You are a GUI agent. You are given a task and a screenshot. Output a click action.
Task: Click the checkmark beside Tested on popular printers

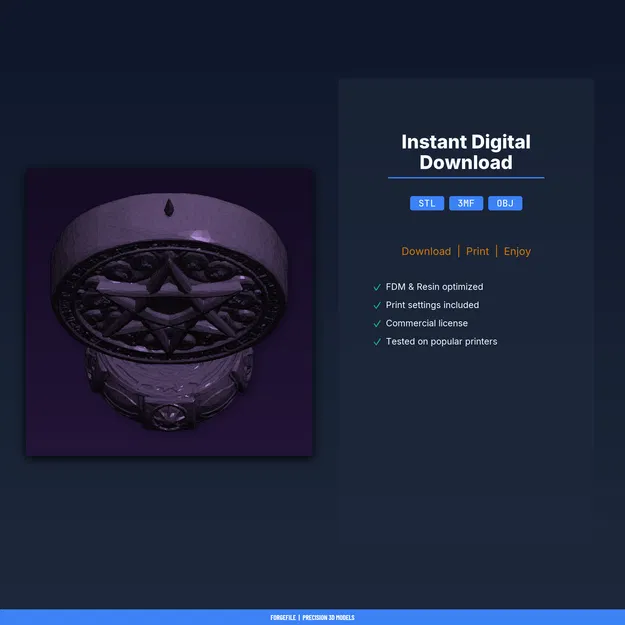pyautogui.click(x=377, y=342)
